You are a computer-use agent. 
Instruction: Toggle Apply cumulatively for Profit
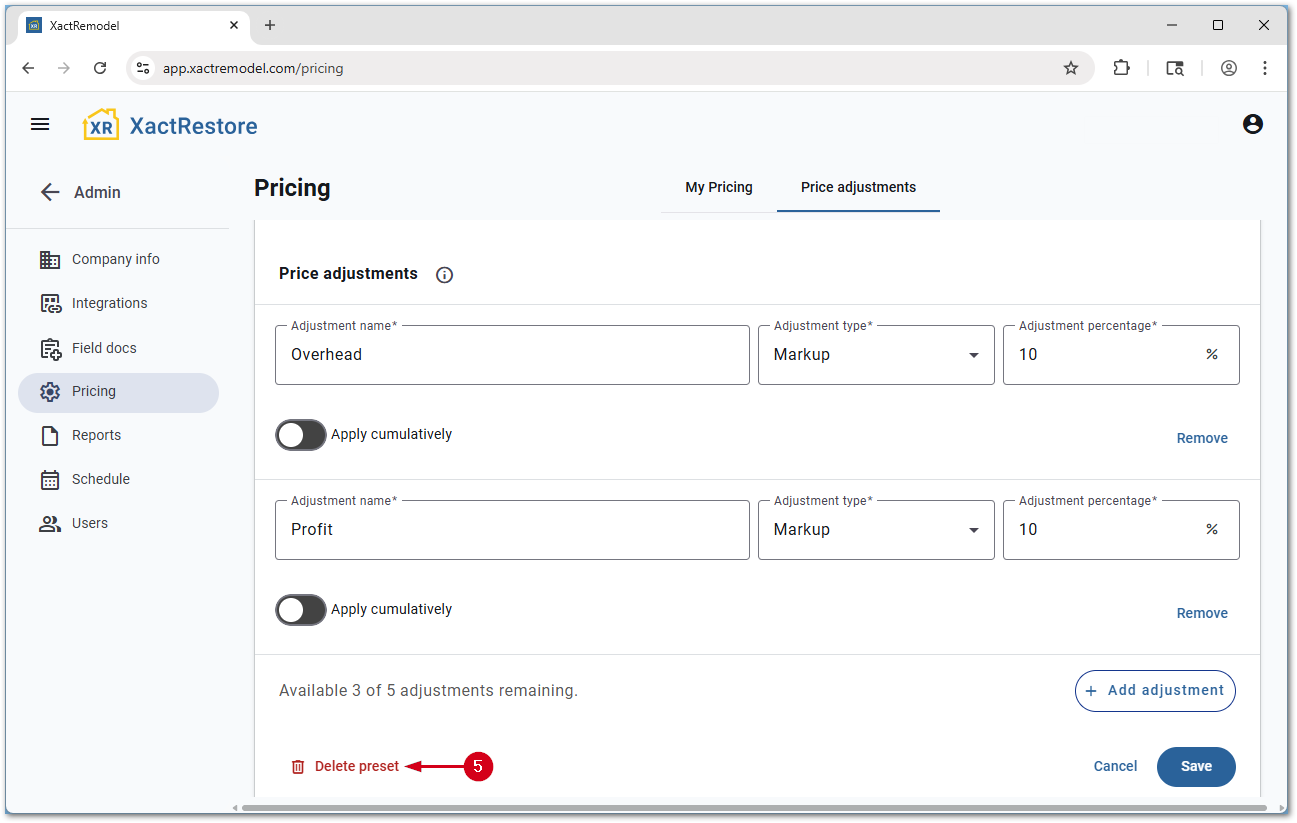point(301,610)
